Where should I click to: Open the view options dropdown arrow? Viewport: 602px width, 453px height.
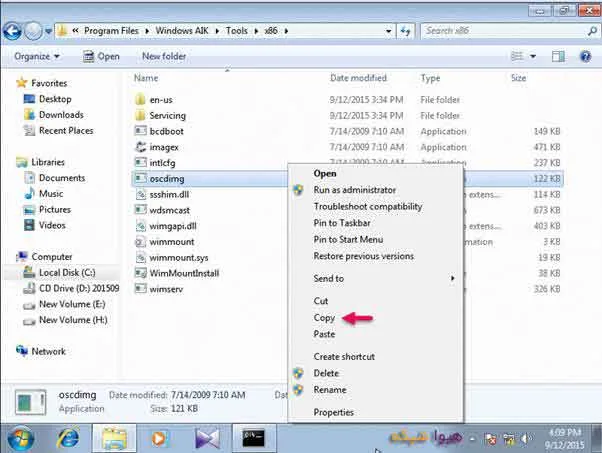pos(533,56)
